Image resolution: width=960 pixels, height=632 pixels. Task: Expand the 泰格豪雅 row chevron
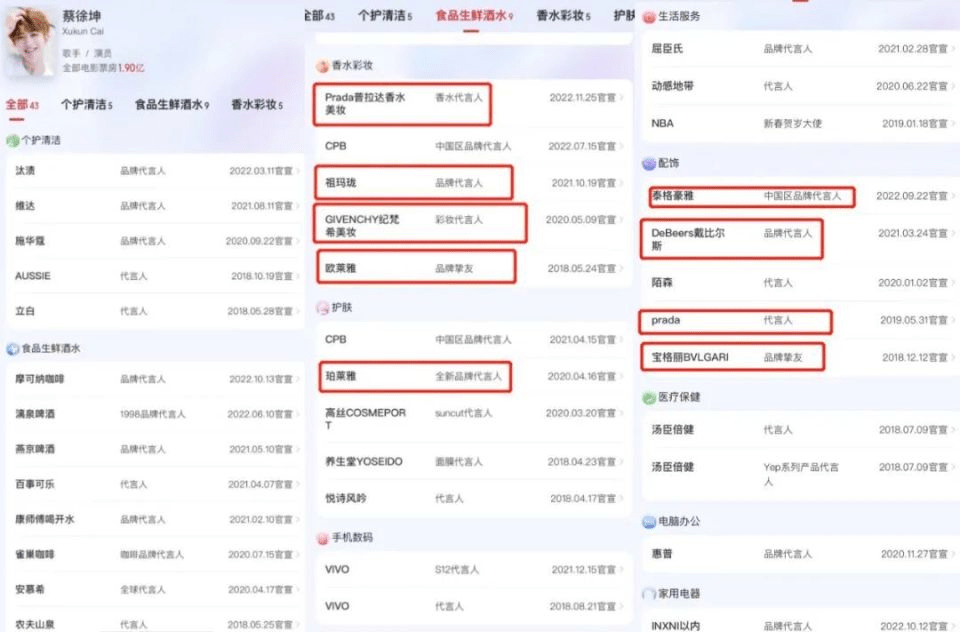tap(953, 196)
